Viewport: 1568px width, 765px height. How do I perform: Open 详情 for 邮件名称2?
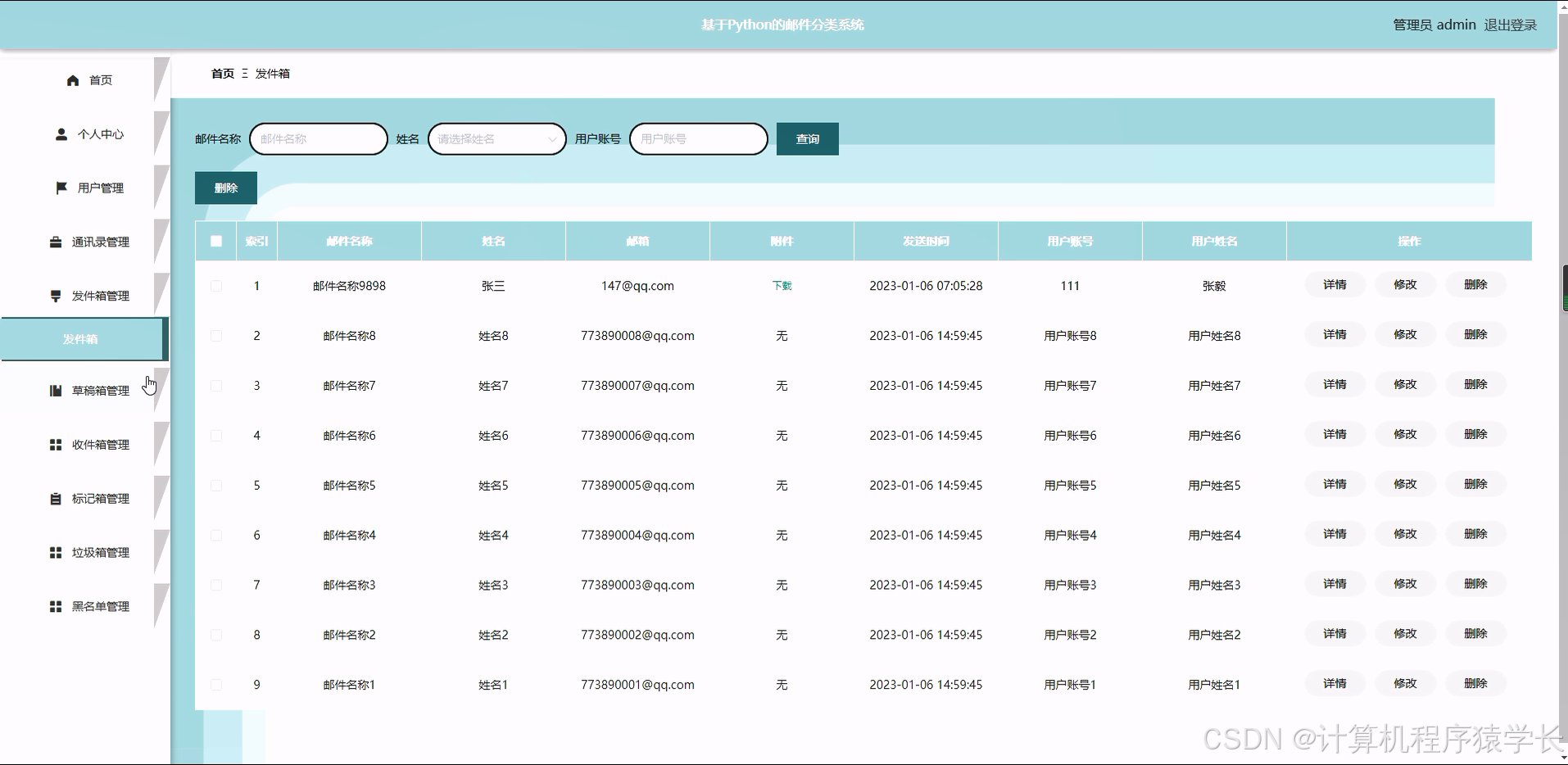pyautogui.click(x=1335, y=634)
